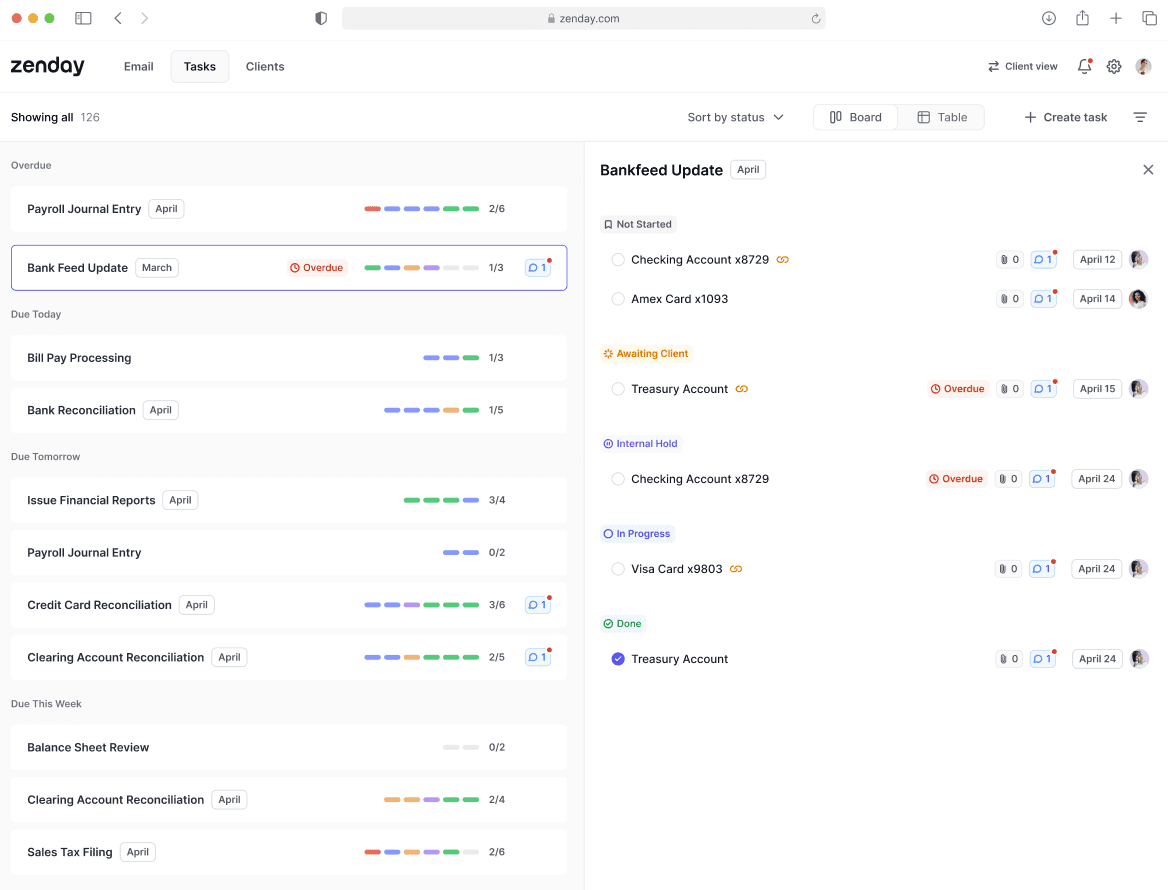Image resolution: width=1168 pixels, height=890 pixels.
Task: Switch to Client view
Action: coord(1022,66)
